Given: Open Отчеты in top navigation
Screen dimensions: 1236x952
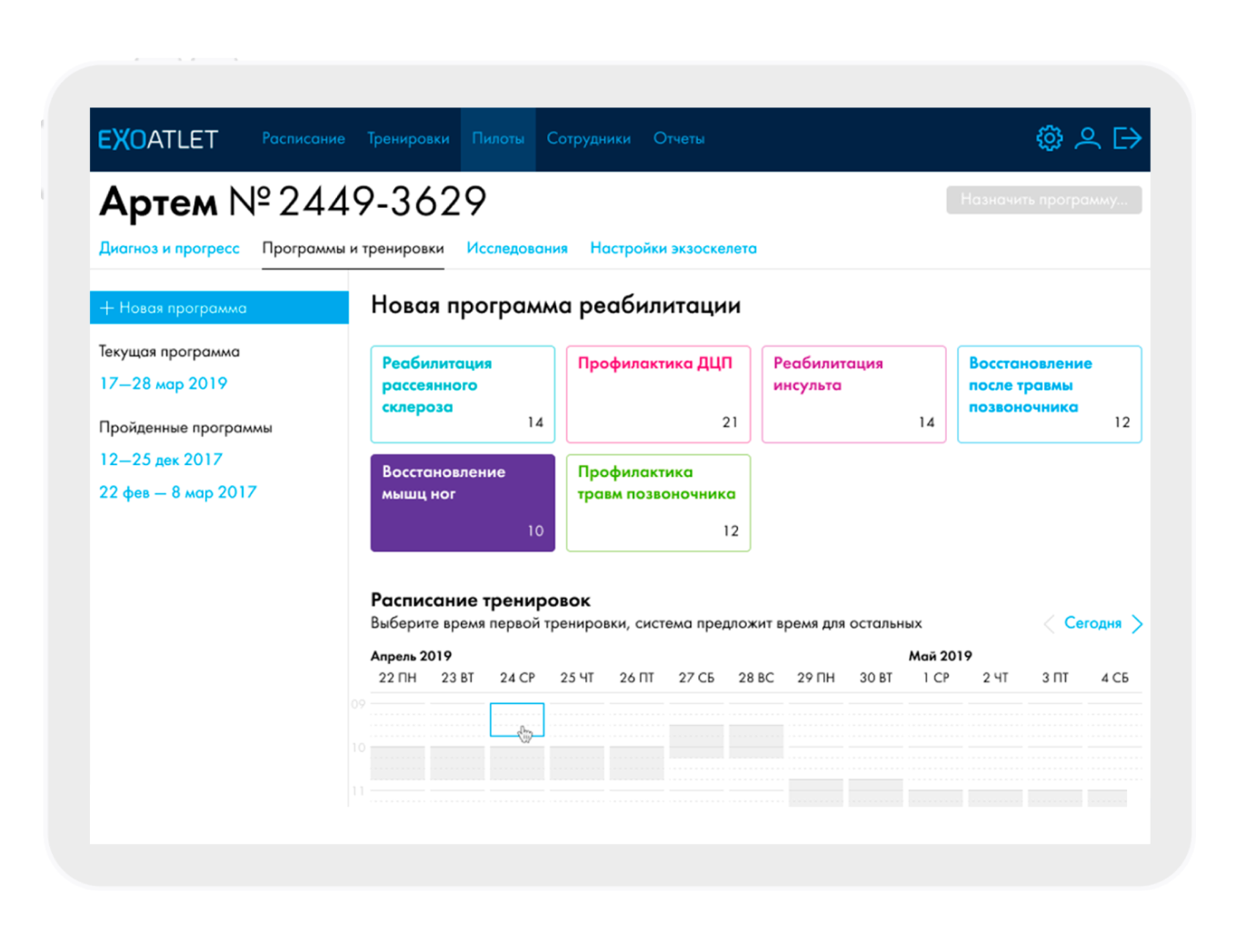Looking at the screenshot, I should pos(679,139).
